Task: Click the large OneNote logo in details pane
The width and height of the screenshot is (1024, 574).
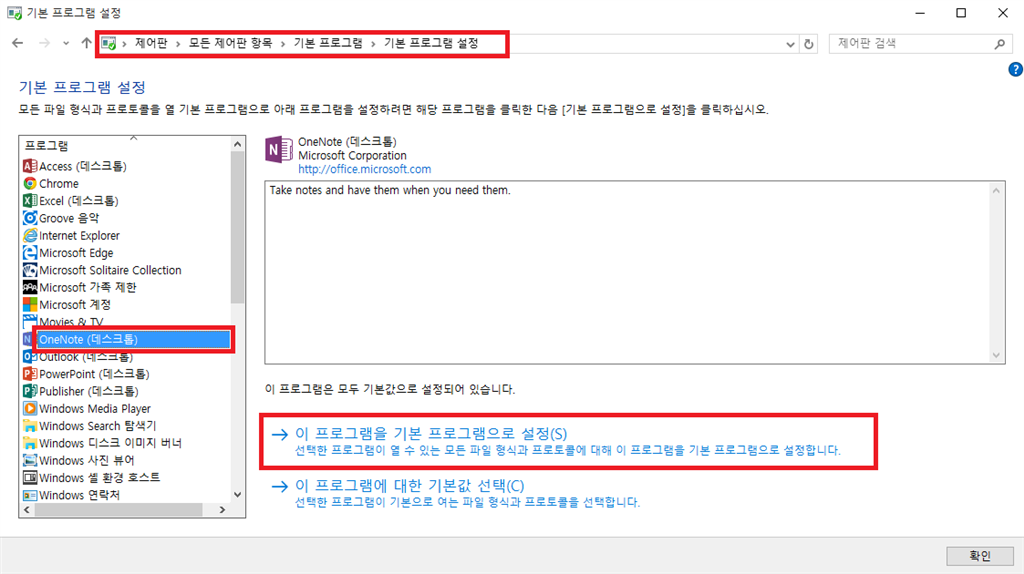Action: (279, 150)
